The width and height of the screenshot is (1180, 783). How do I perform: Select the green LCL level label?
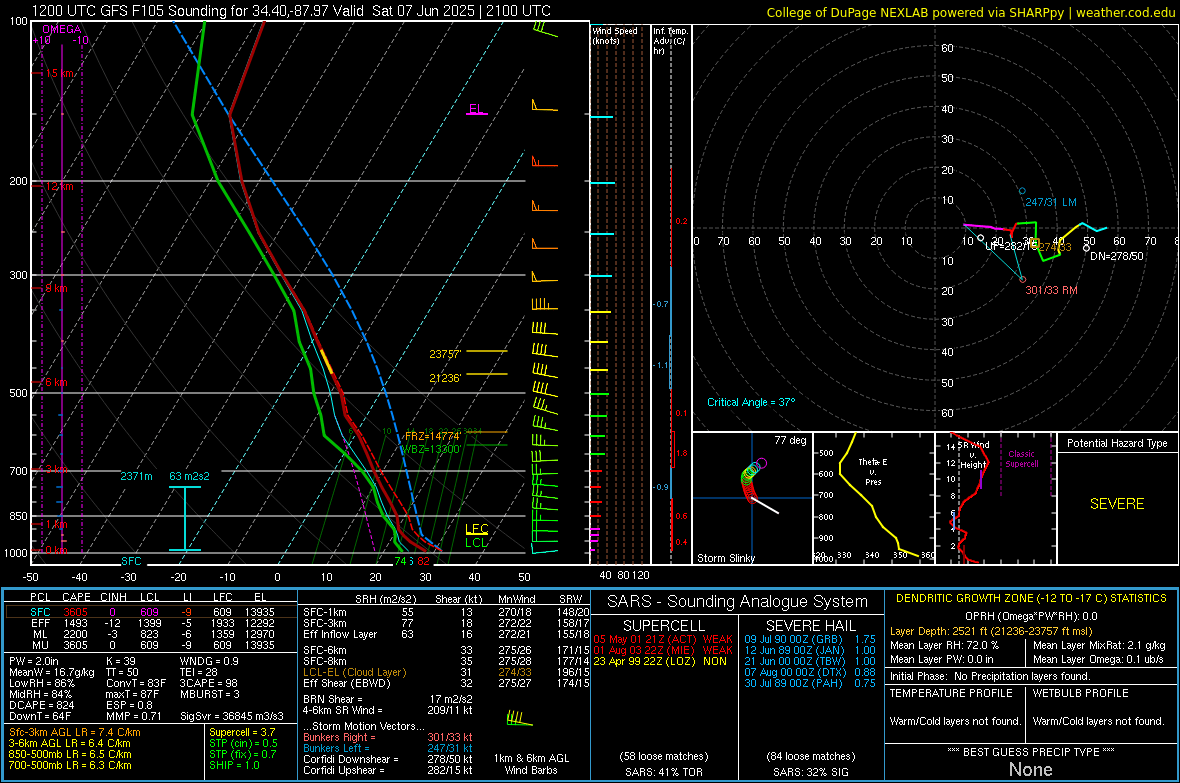(476, 542)
